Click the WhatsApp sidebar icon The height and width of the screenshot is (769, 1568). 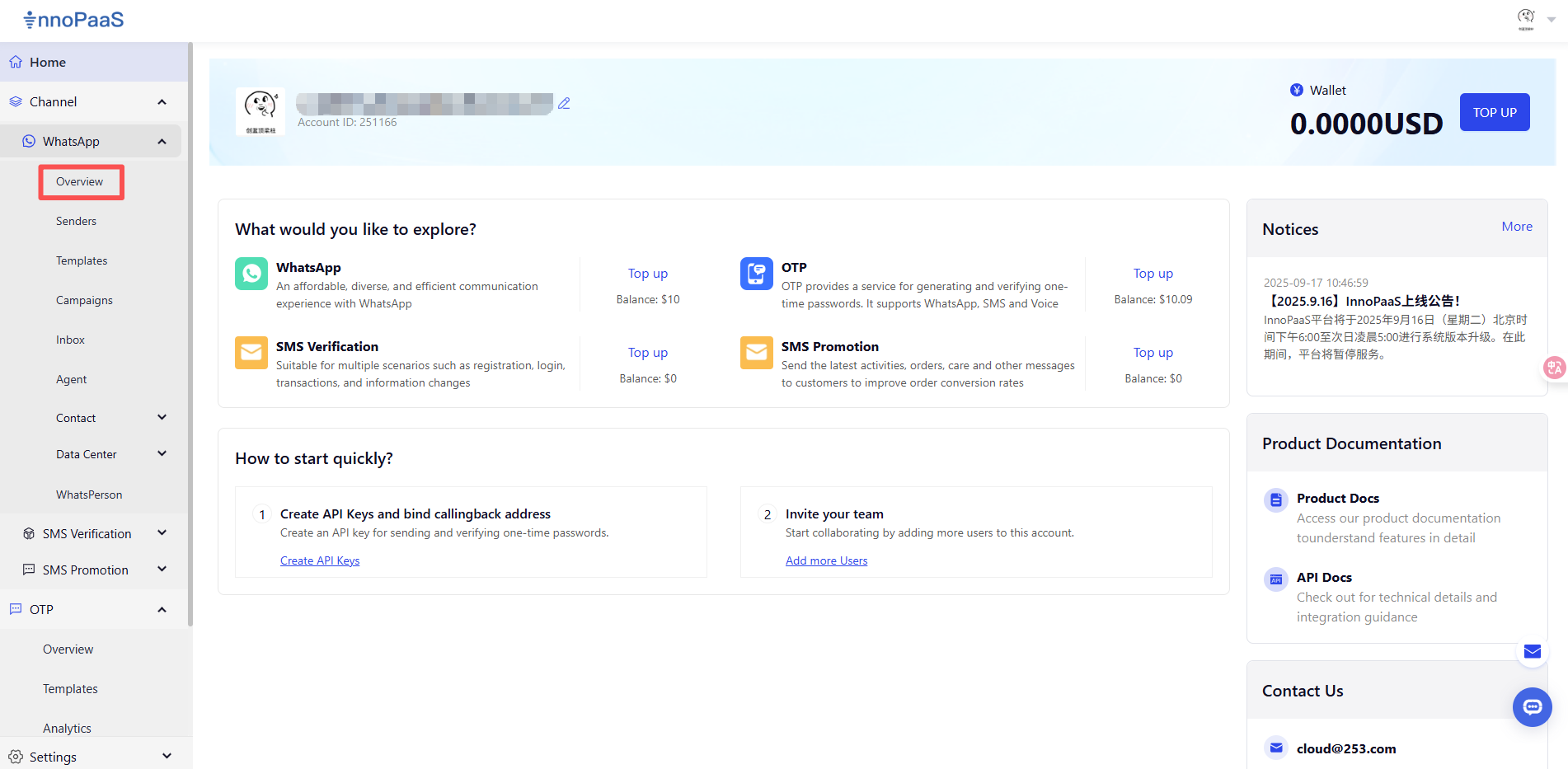pyautogui.click(x=29, y=141)
